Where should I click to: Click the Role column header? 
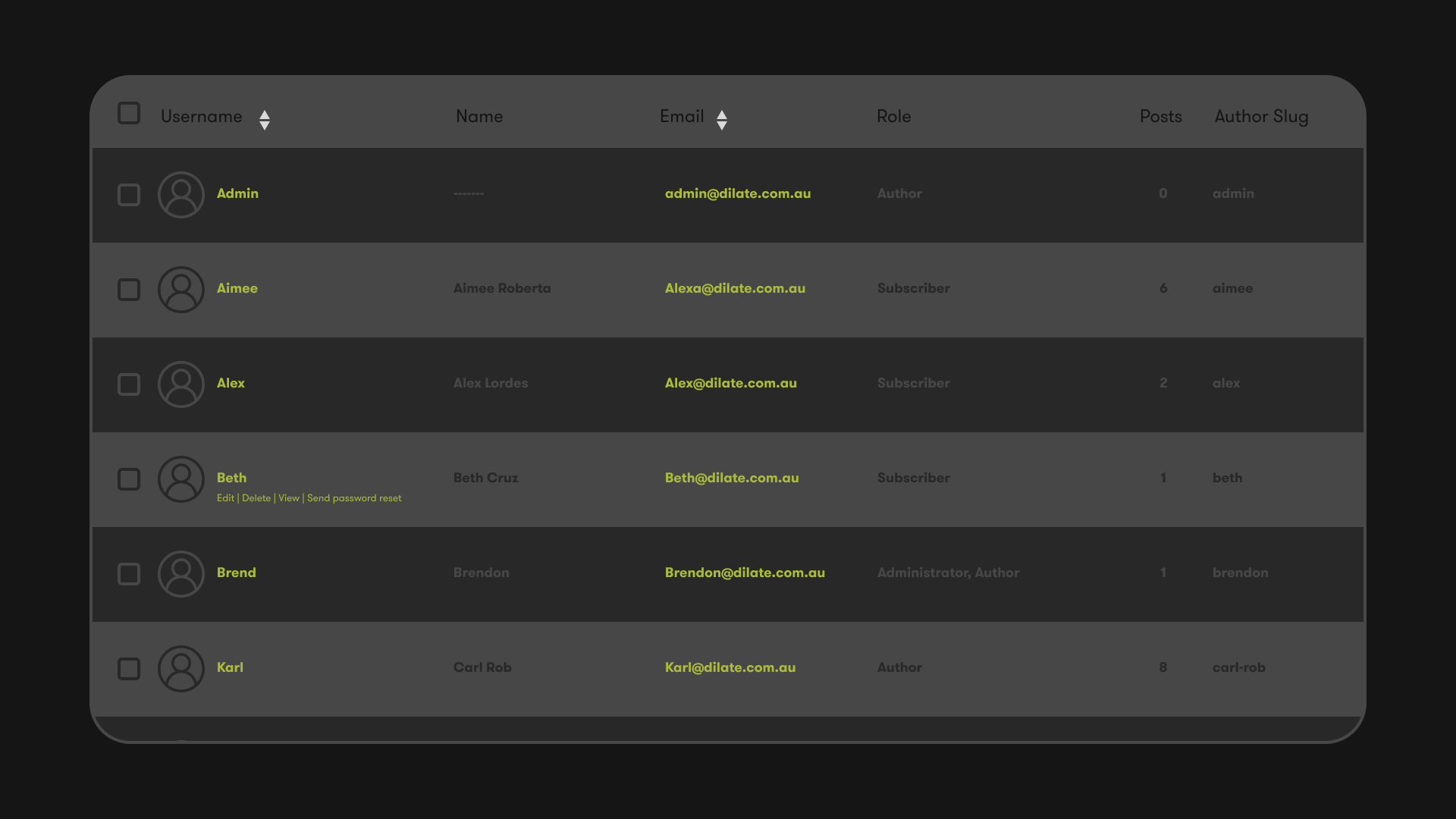pyautogui.click(x=893, y=116)
